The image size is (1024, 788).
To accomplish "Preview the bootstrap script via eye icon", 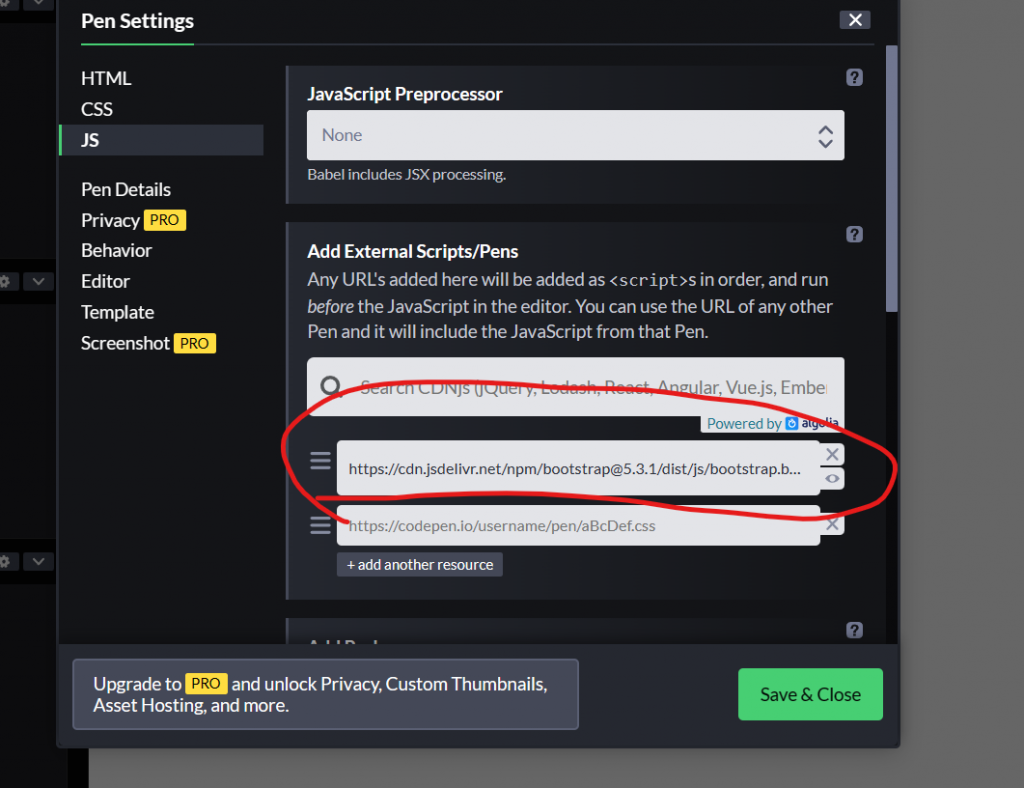I will click(832, 479).
